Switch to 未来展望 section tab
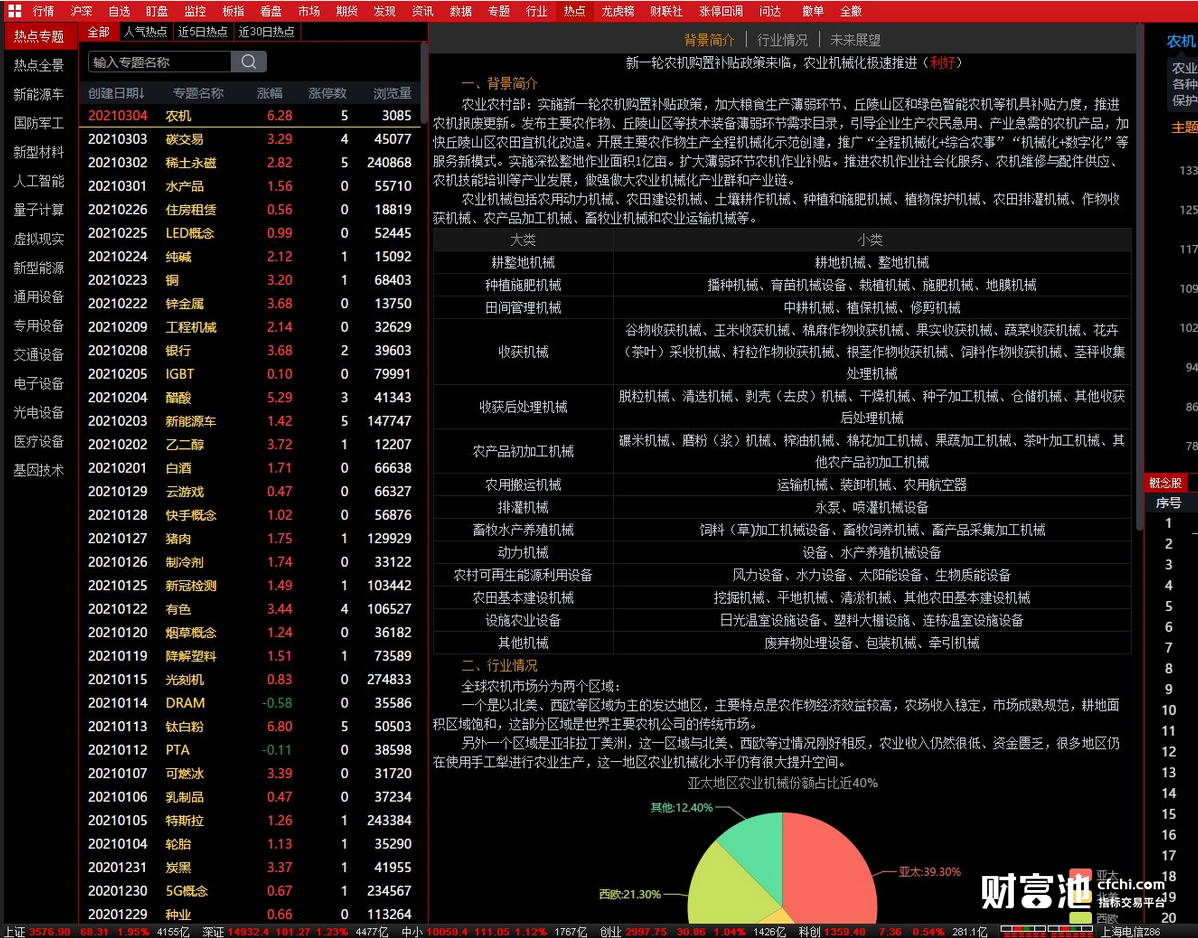The width and height of the screenshot is (1198, 938). (855, 40)
